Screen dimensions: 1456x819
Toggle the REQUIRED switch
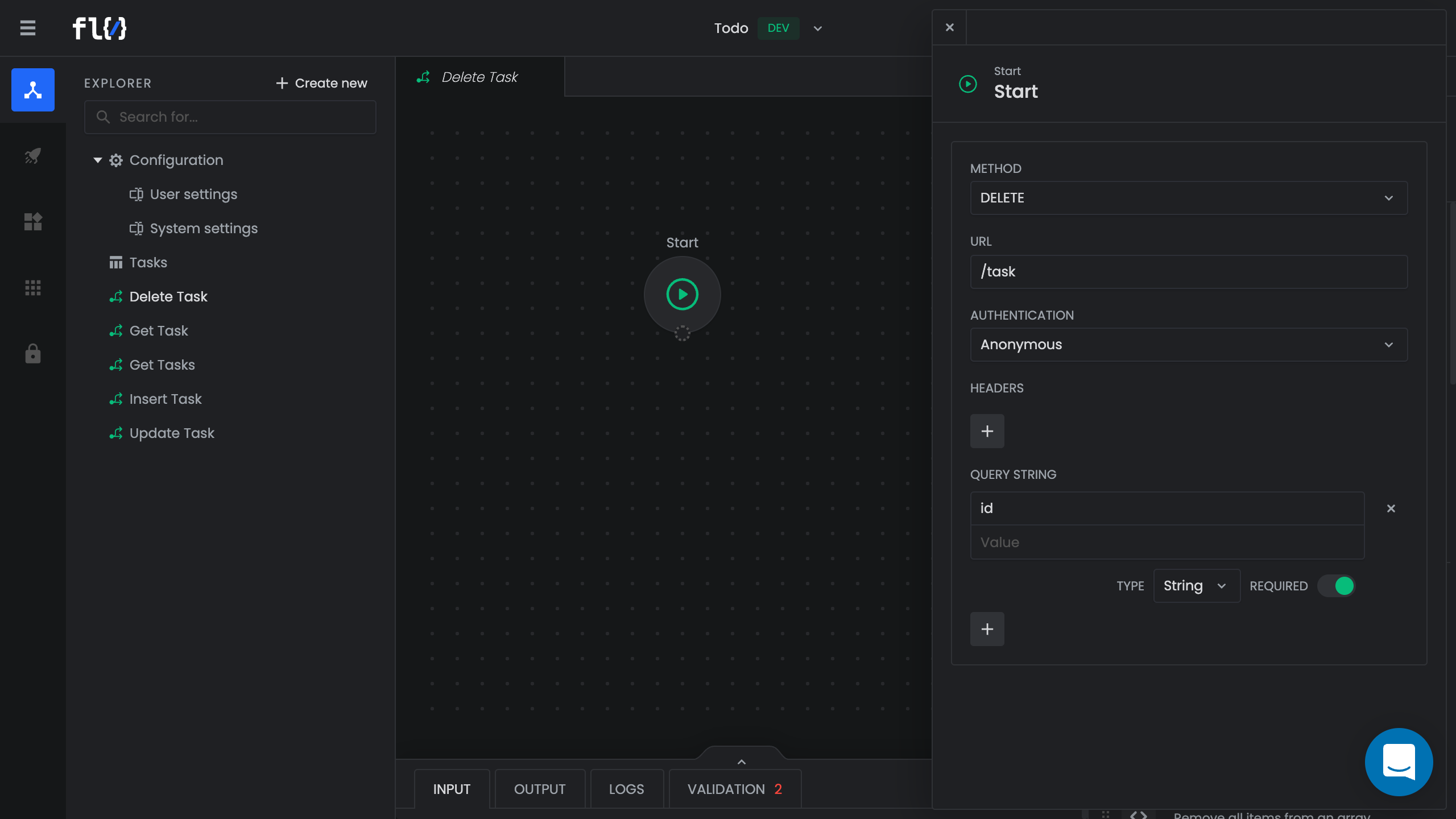1337,586
